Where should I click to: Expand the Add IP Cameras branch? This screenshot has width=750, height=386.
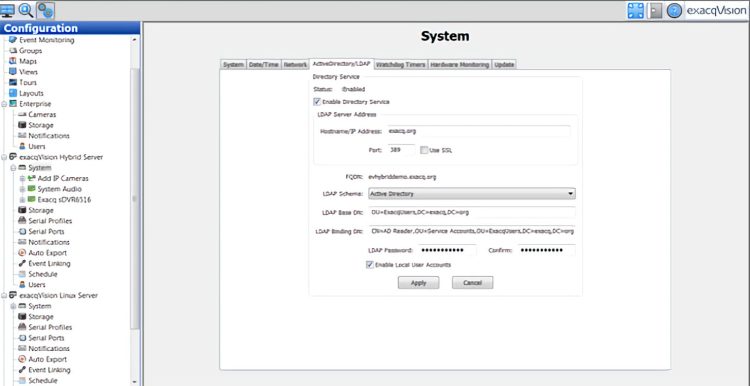[22, 178]
